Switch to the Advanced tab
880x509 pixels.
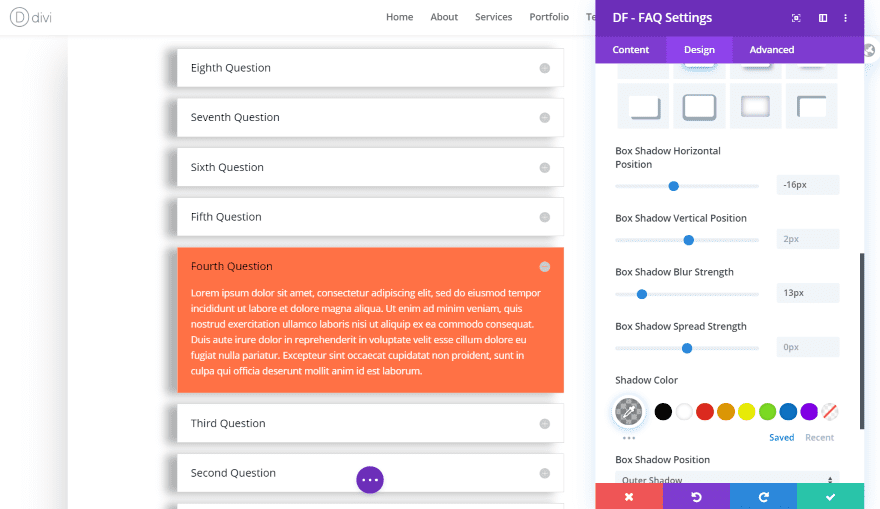[x=772, y=49]
